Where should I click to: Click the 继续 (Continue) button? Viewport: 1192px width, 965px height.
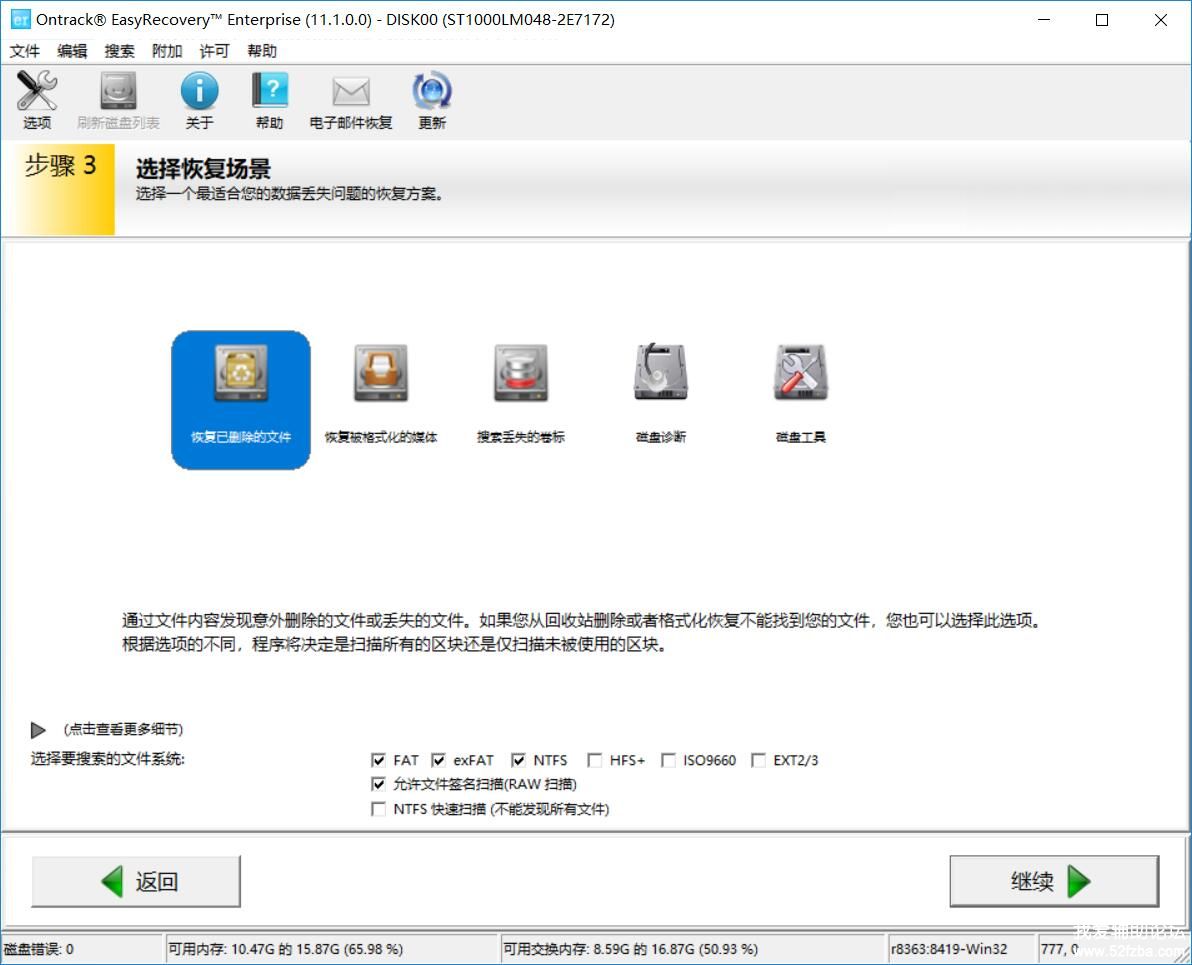tap(1054, 881)
